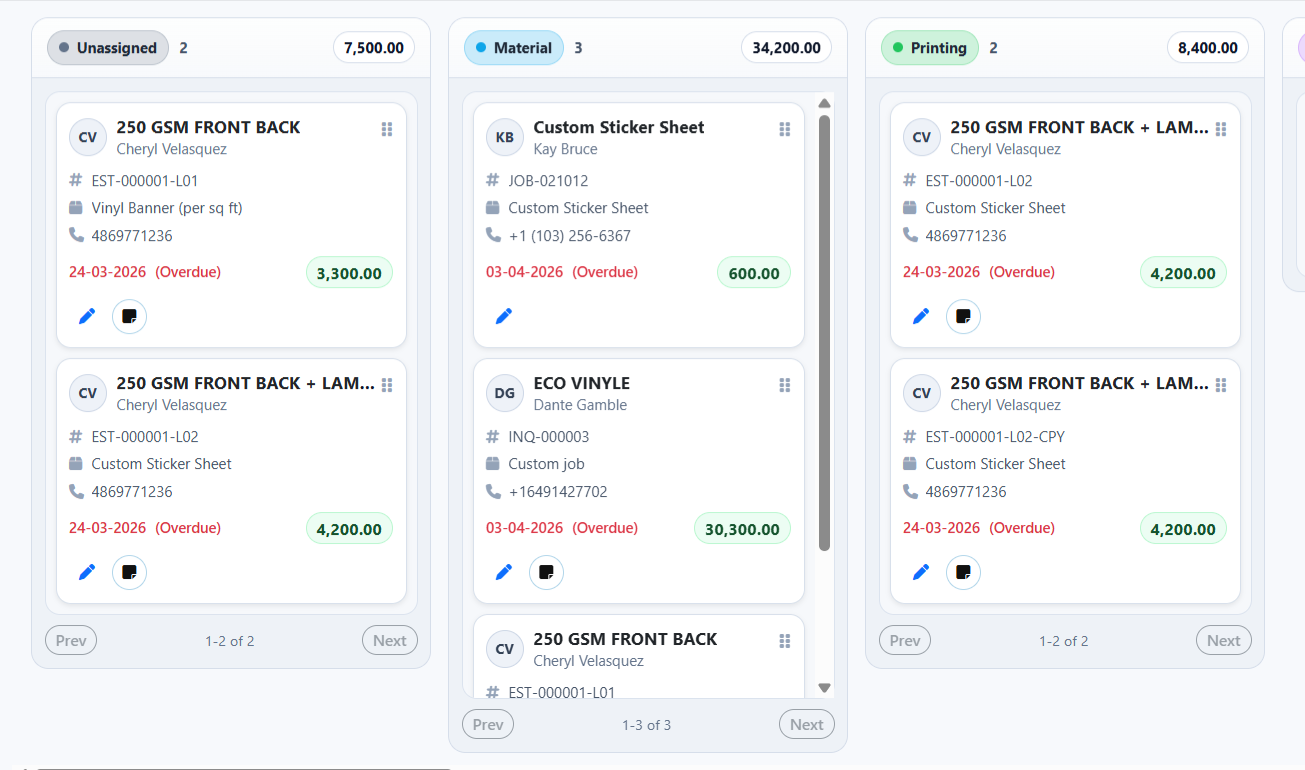The height and width of the screenshot is (770, 1305).
Task: Edit the EST-000001-L01 card in the Unassigned column
Action: click(x=87, y=317)
